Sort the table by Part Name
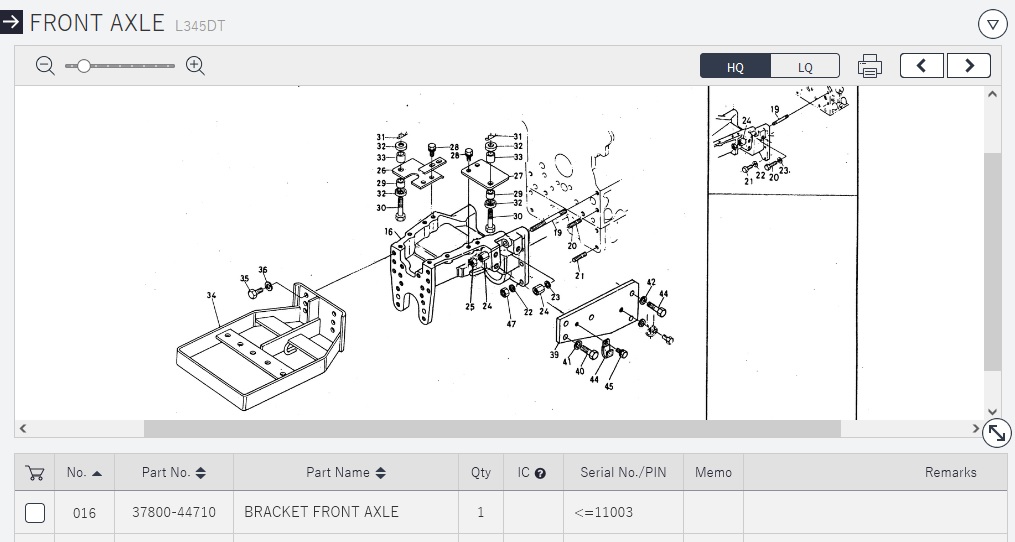Viewport: 1015px width, 542px height. (x=345, y=473)
